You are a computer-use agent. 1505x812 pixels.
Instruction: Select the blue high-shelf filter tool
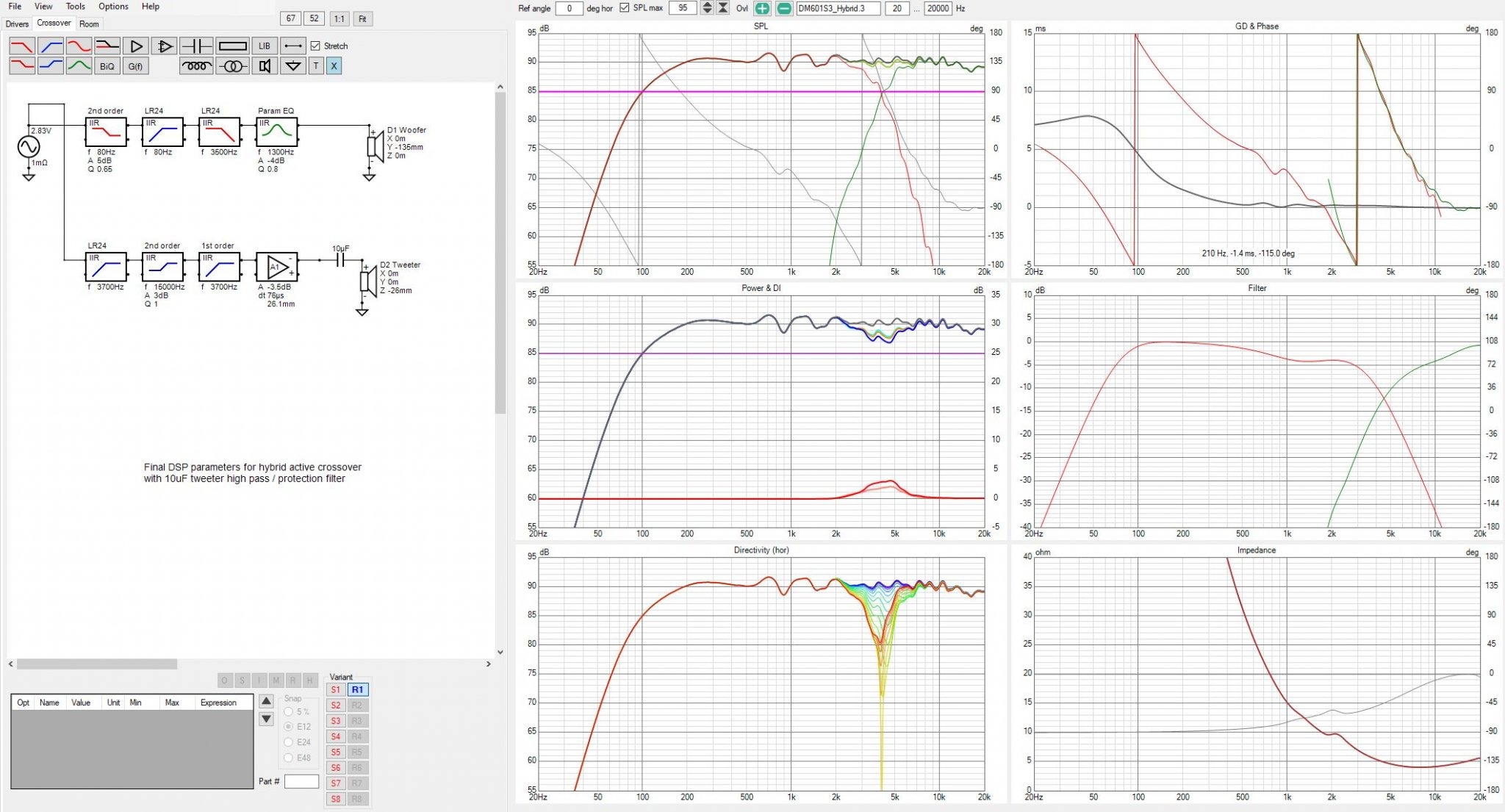[51, 66]
